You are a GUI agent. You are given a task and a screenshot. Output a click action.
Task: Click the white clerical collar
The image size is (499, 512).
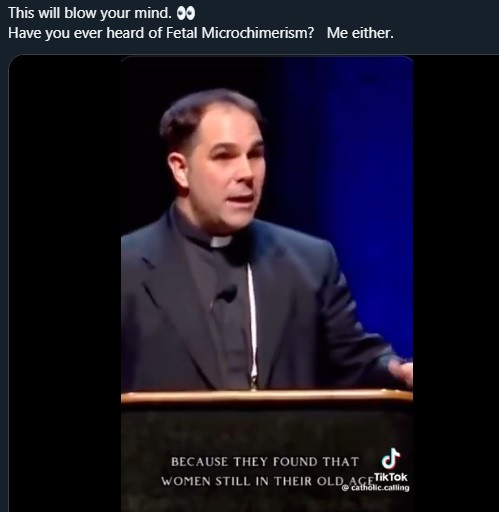point(220,241)
